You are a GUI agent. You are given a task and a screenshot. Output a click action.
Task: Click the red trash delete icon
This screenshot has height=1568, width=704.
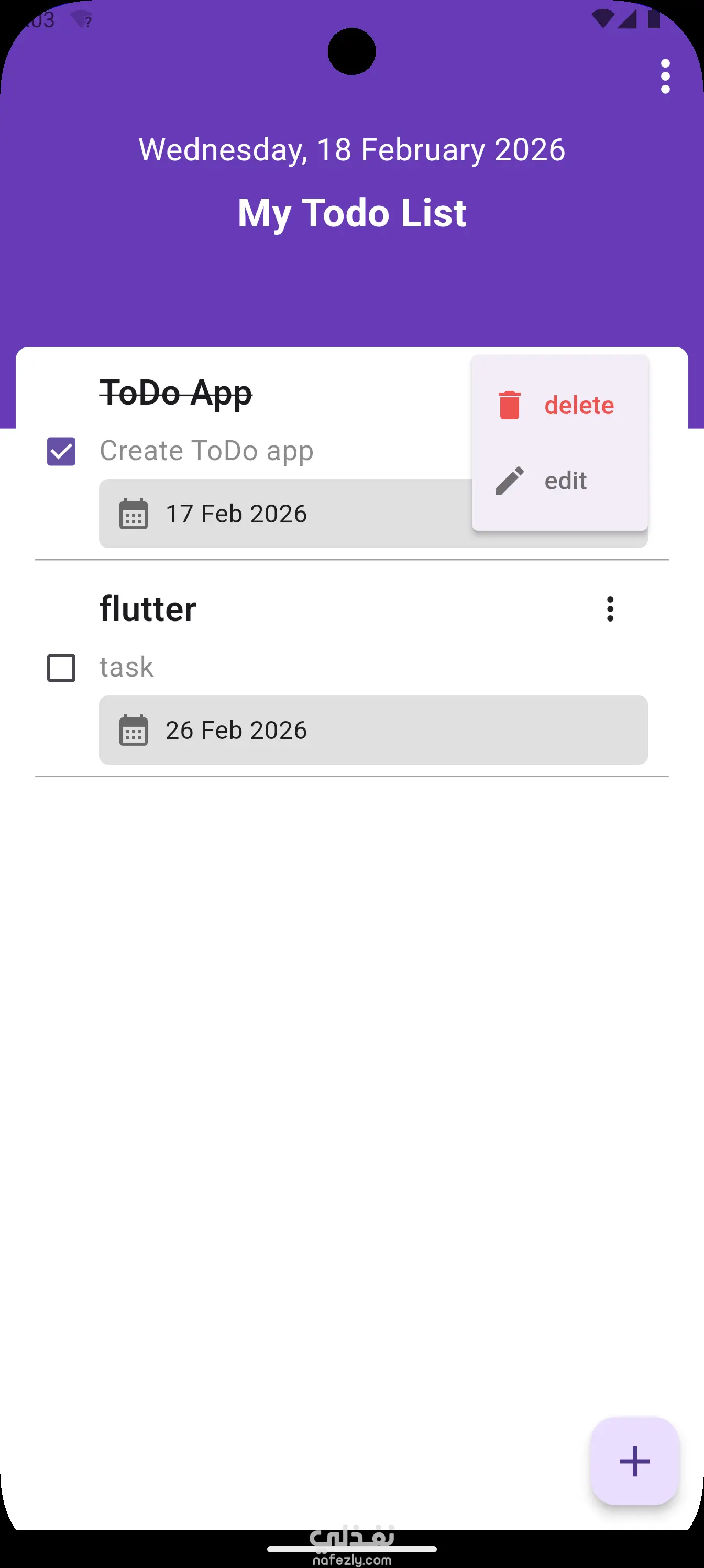click(x=509, y=406)
